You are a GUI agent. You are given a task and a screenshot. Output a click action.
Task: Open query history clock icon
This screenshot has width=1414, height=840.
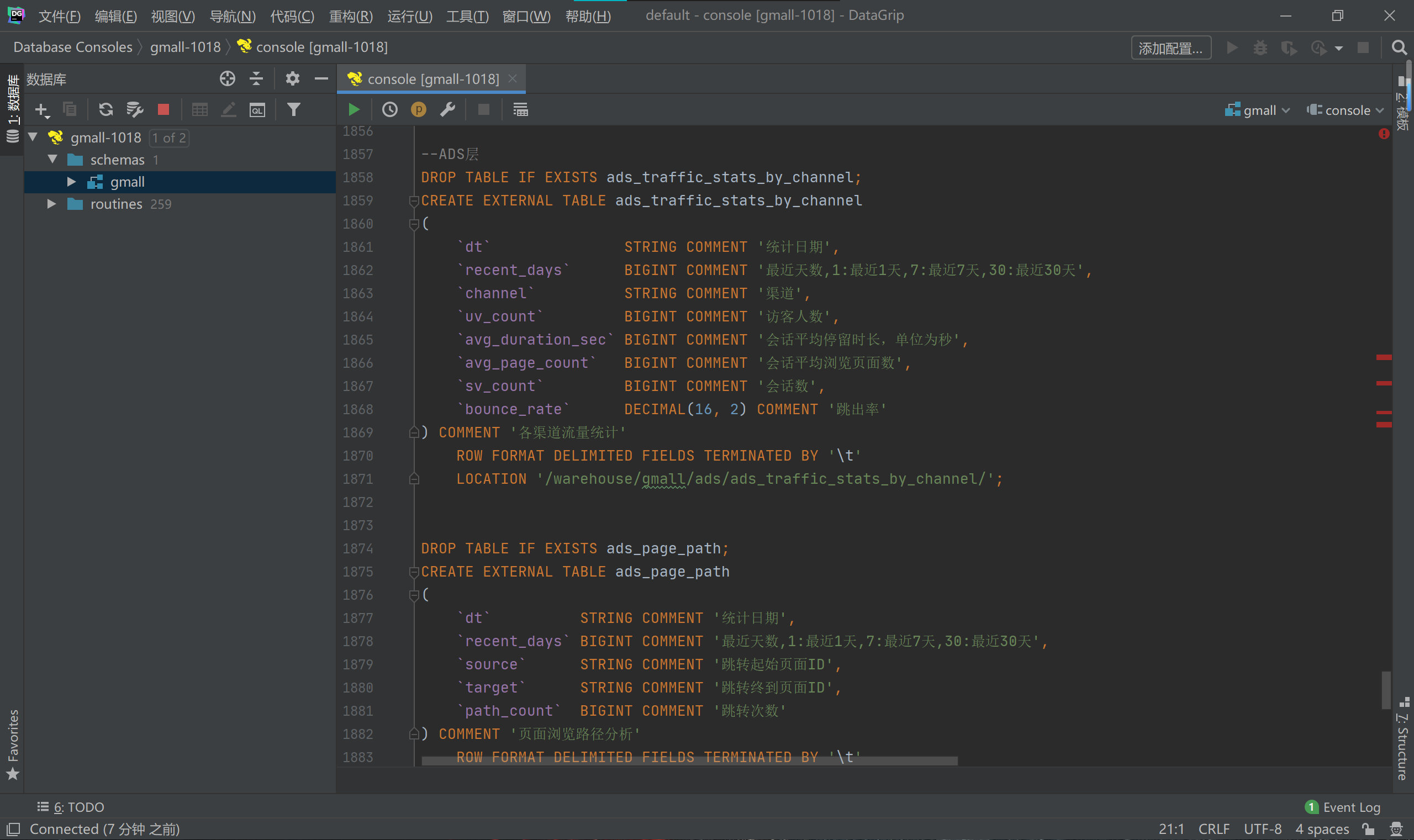point(389,110)
